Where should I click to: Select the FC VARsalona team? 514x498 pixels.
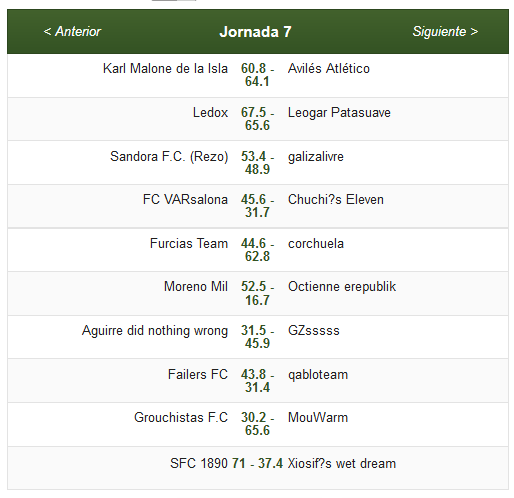point(185,200)
